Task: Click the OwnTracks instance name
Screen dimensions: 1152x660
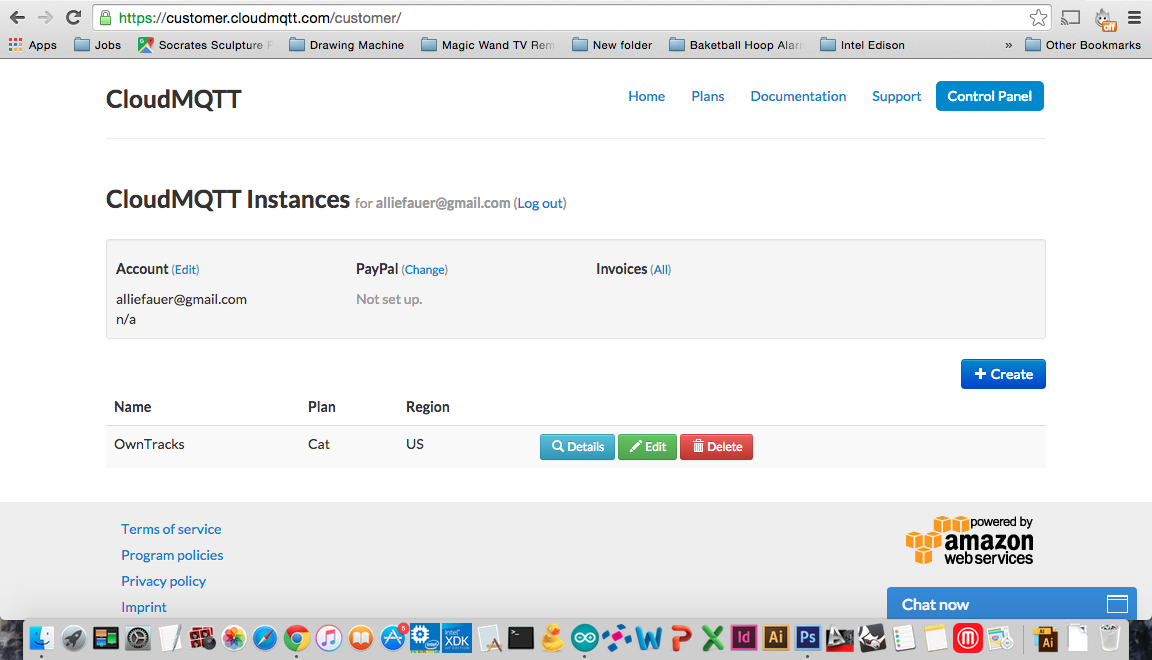Action: coord(149,444)
